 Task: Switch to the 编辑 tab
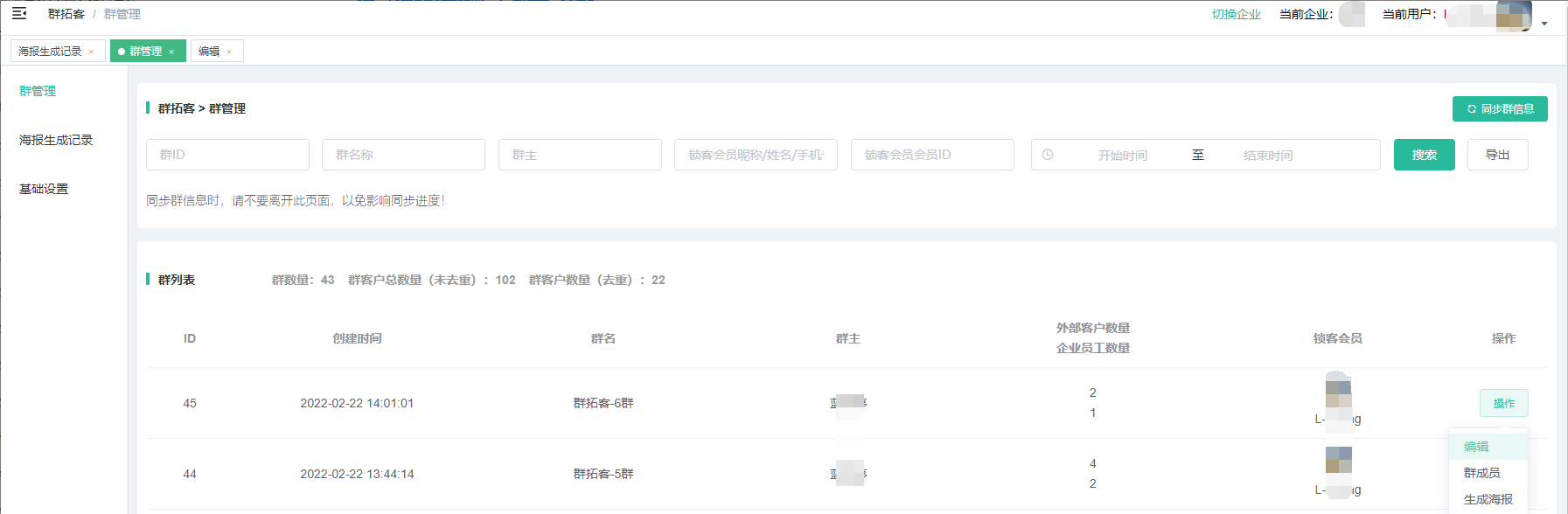[209, 52]
